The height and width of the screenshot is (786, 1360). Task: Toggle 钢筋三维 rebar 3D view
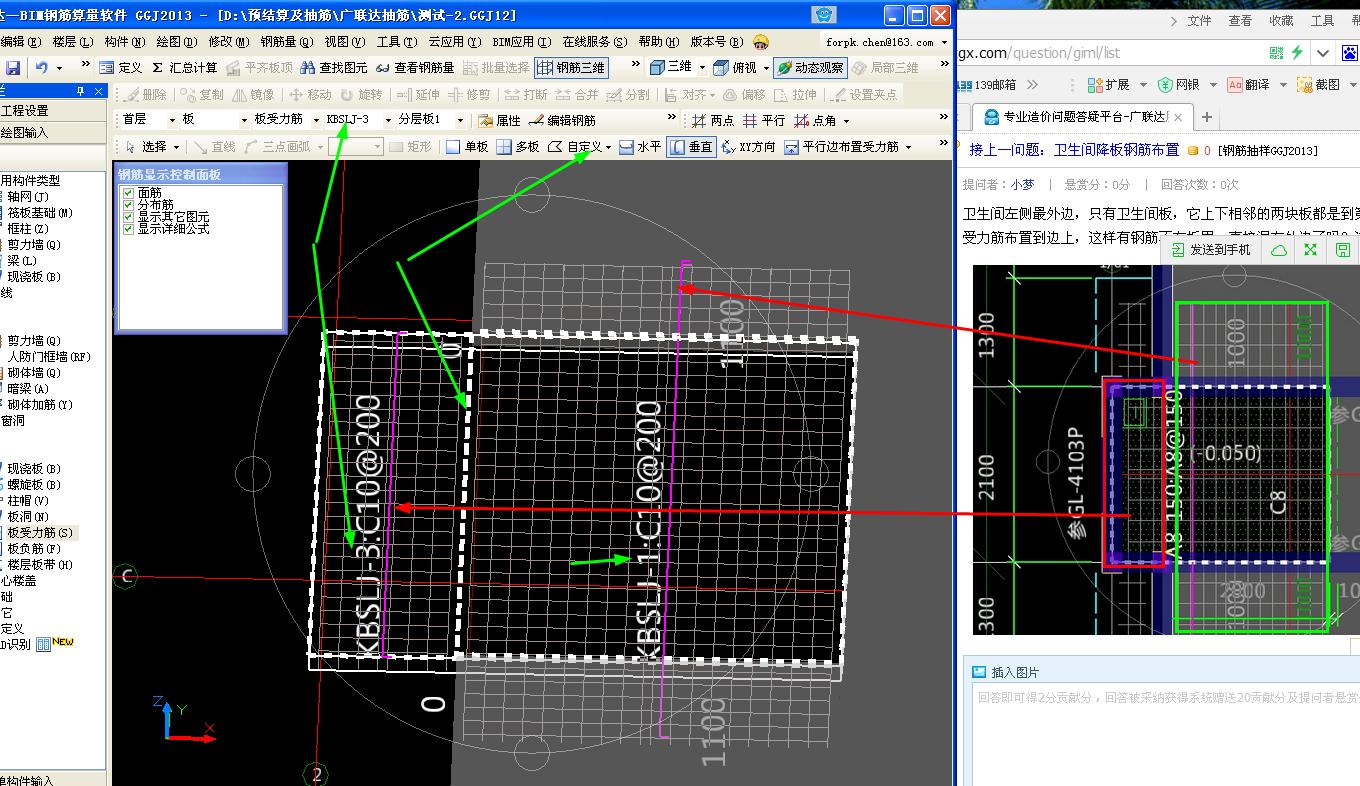point(571,68)
